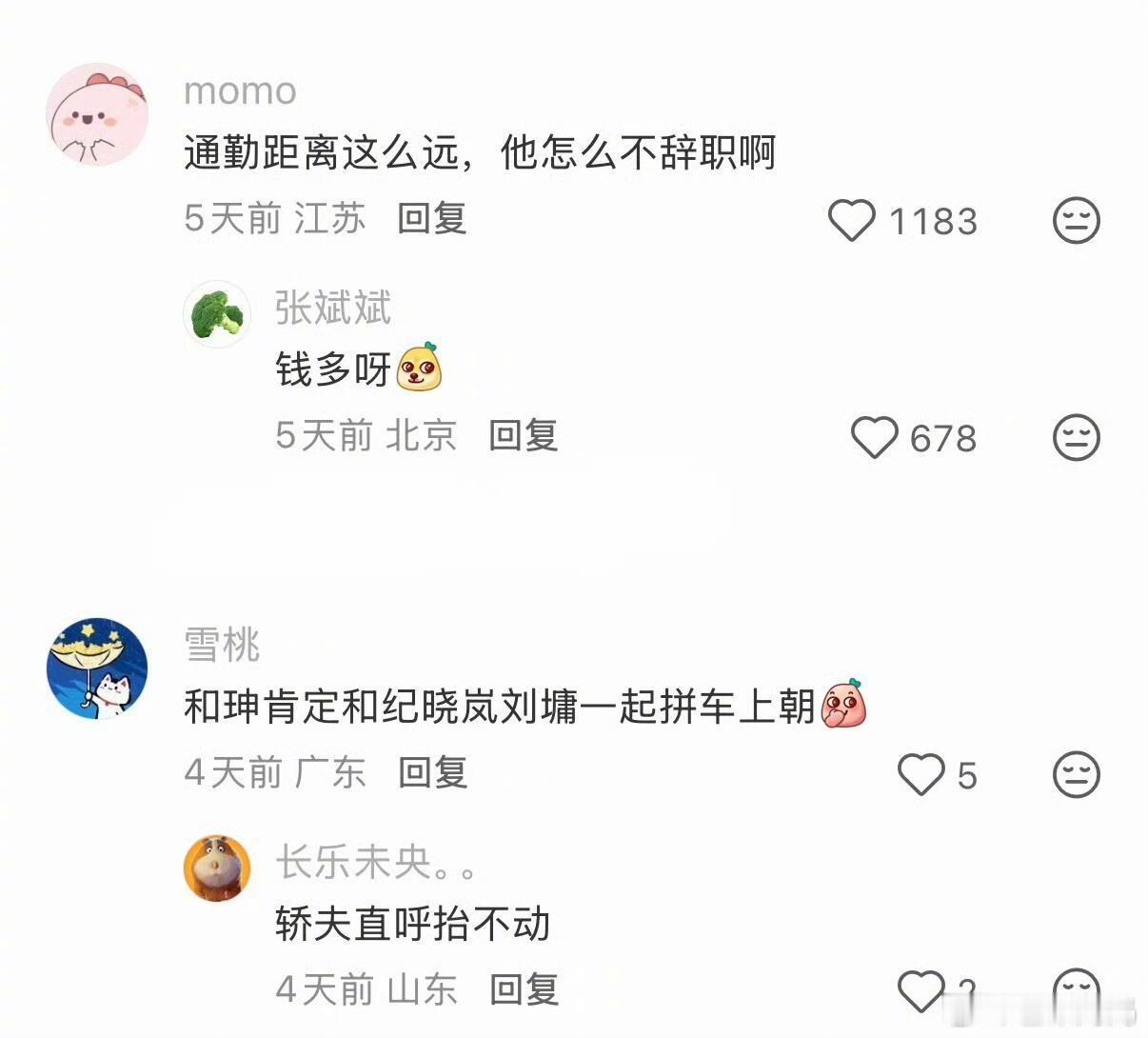Like momo's comment with 1183 likes

coord(851,221)
